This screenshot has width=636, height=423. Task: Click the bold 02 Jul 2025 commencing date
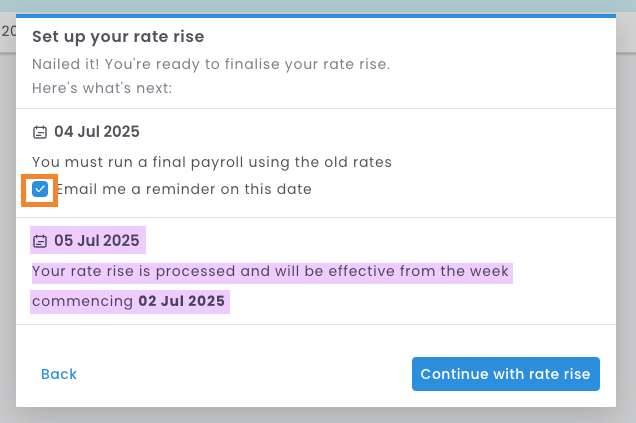[x=182, y=301]
